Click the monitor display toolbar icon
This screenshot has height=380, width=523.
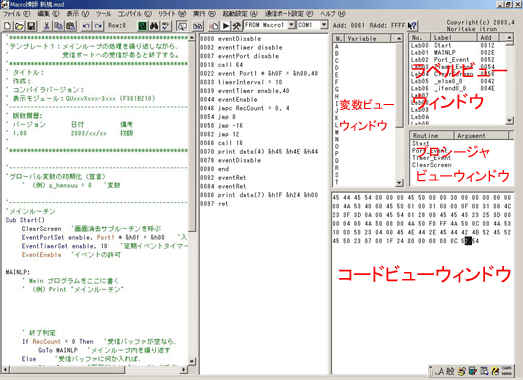pos(182,26)
